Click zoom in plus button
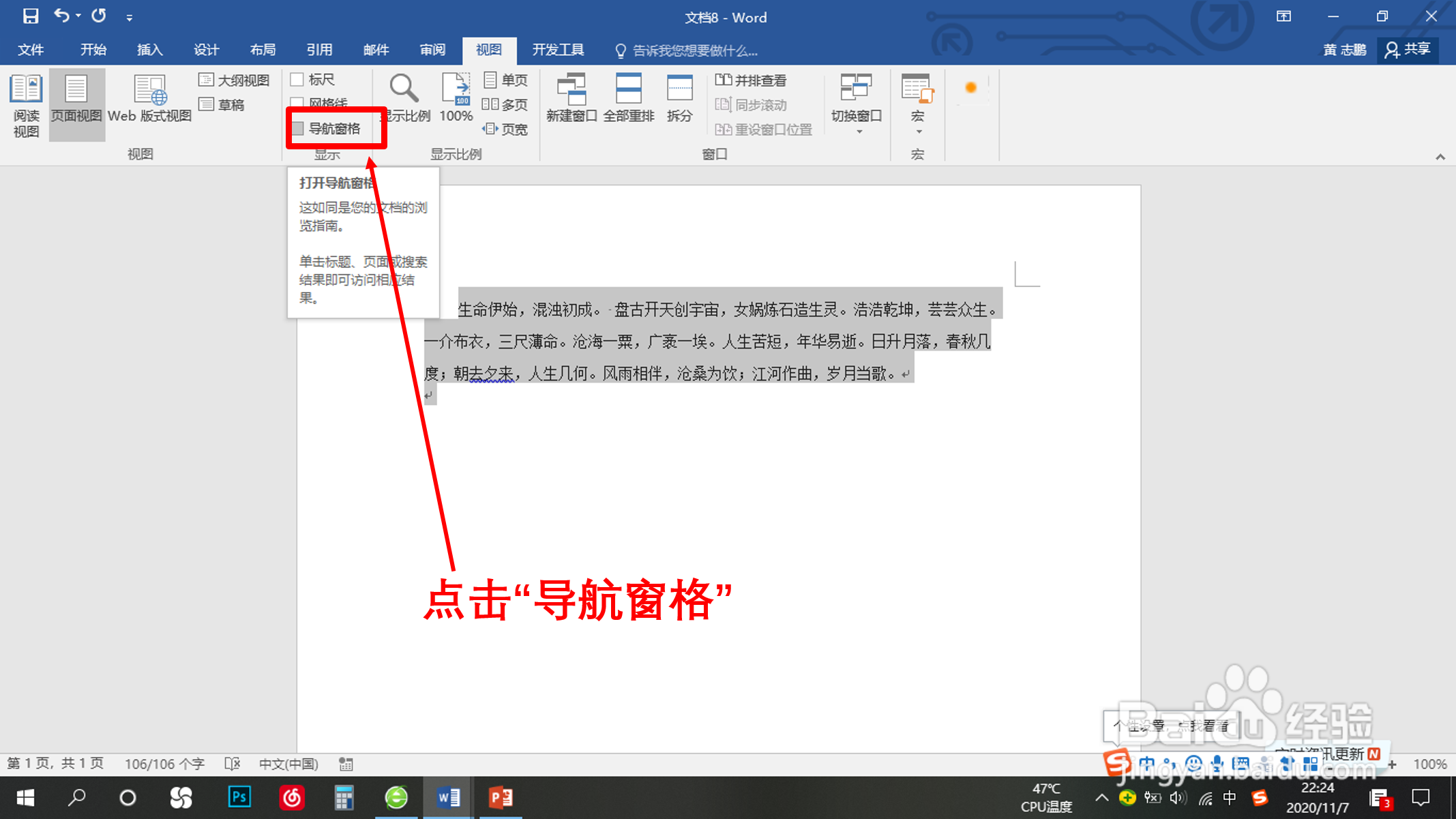 1392,764
